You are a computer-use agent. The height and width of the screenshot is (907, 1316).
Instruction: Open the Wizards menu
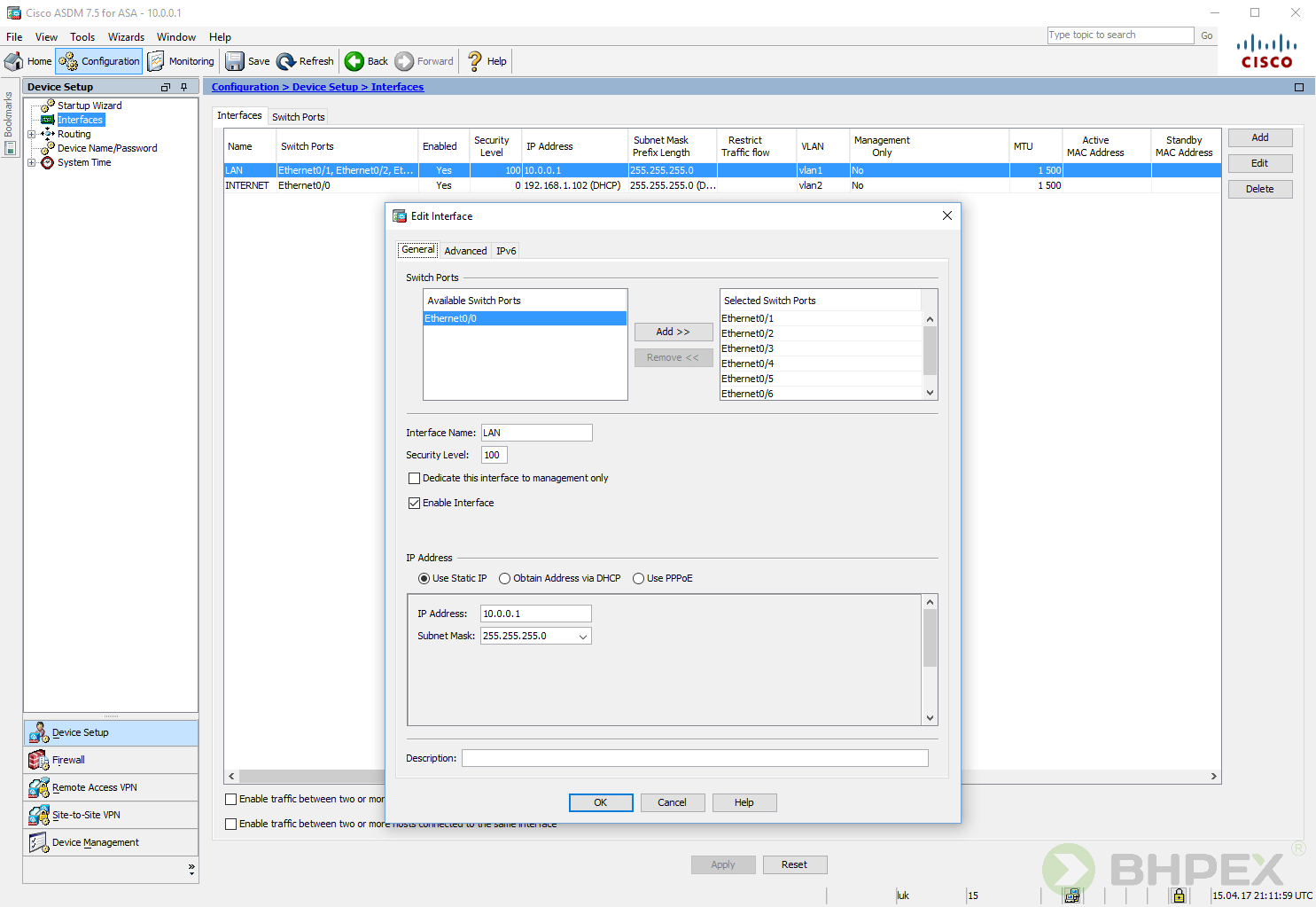point(126,37)
